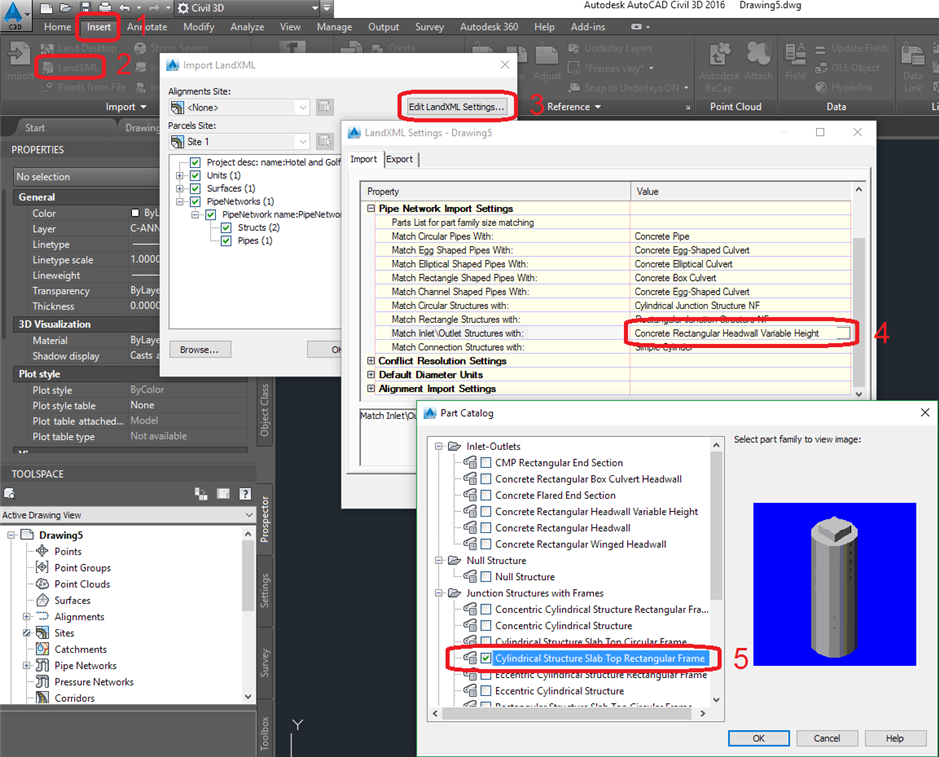Screen dimensions: 939x757
Task: Switch to the Export tab
Action: (399, 159)
